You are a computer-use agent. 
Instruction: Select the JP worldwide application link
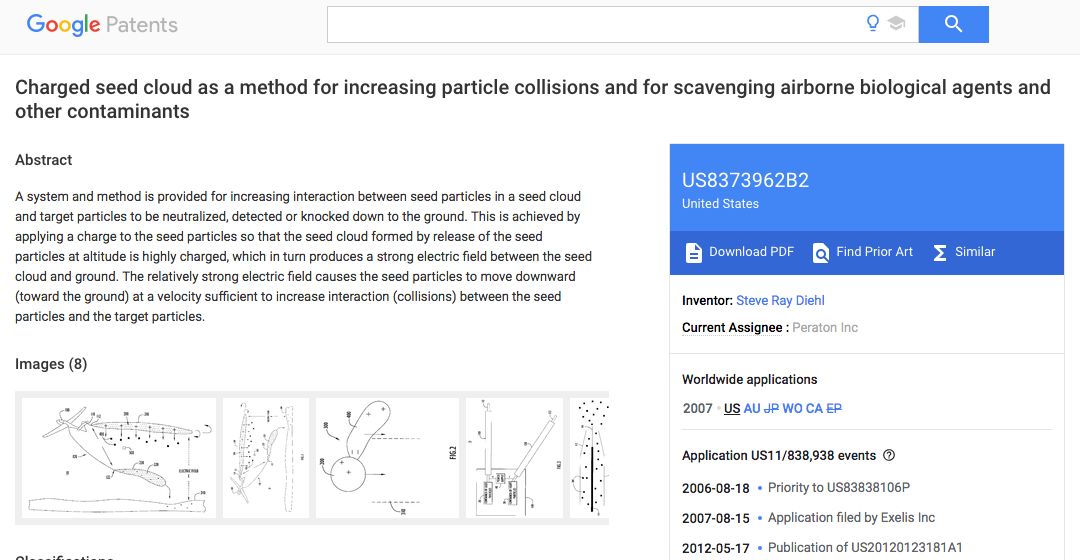pyautogui.click(x=771, y=408)
